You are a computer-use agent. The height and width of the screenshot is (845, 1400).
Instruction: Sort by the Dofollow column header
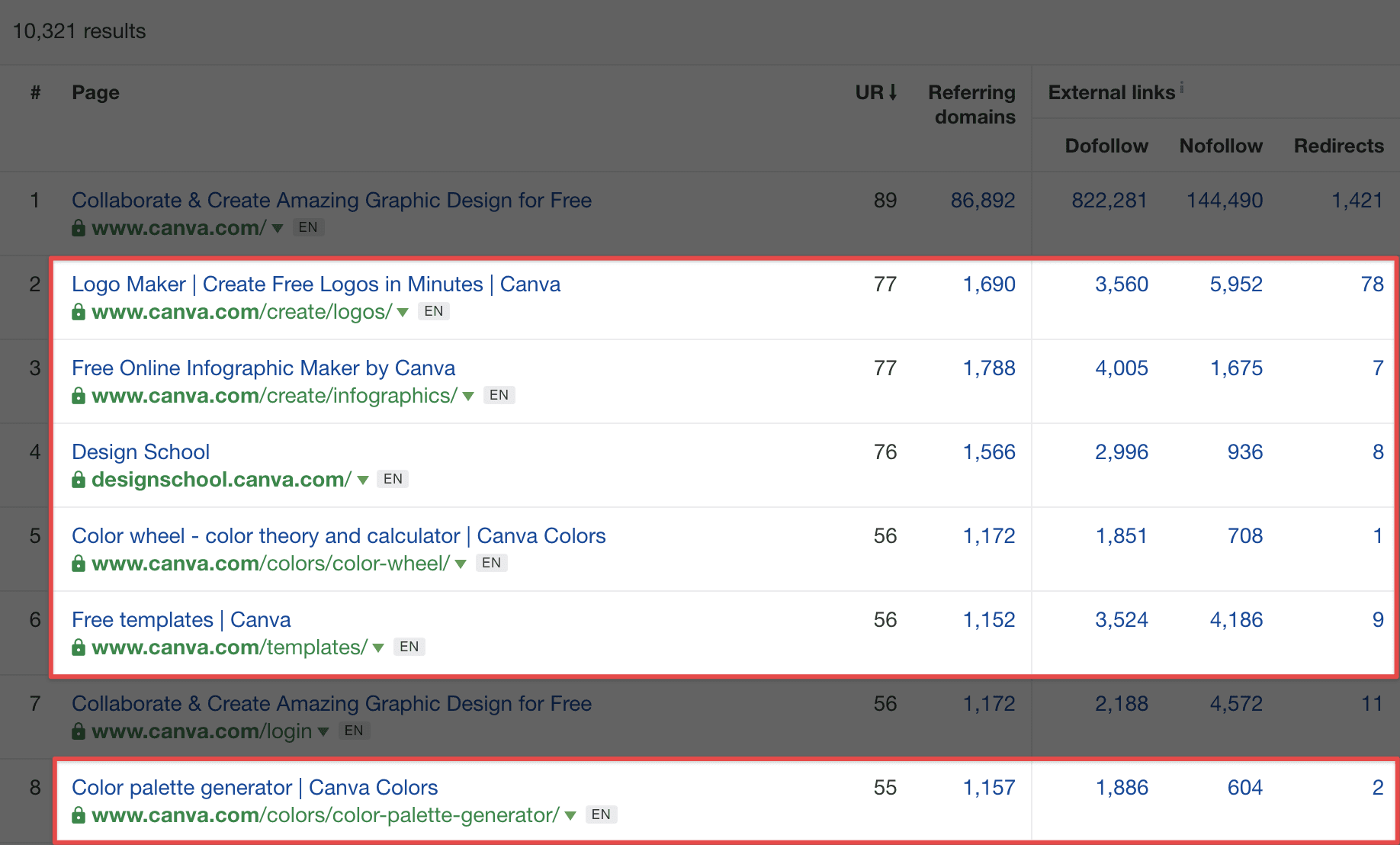click(x=1106, y=146)
